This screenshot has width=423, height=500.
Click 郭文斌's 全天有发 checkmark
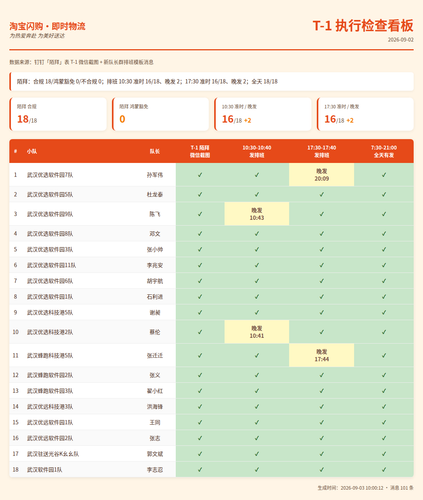pos(384,454)
